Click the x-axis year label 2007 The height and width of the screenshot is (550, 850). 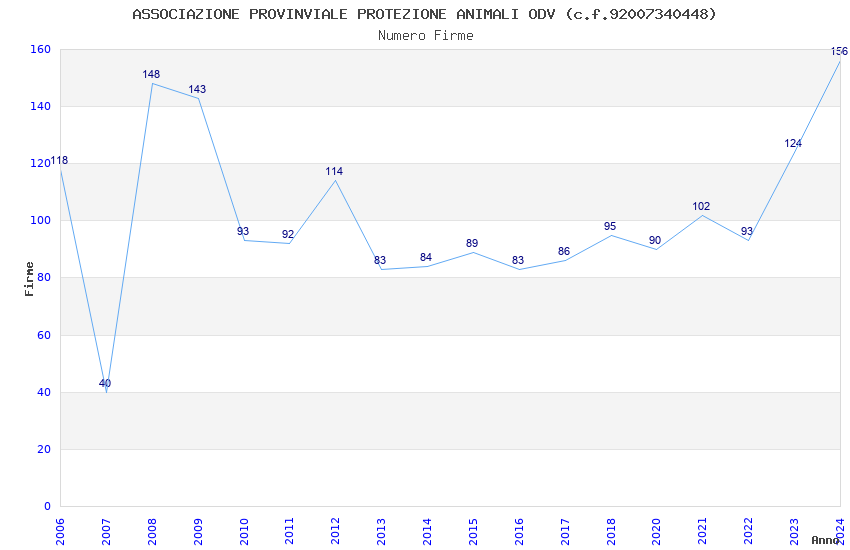coord(106,531)
